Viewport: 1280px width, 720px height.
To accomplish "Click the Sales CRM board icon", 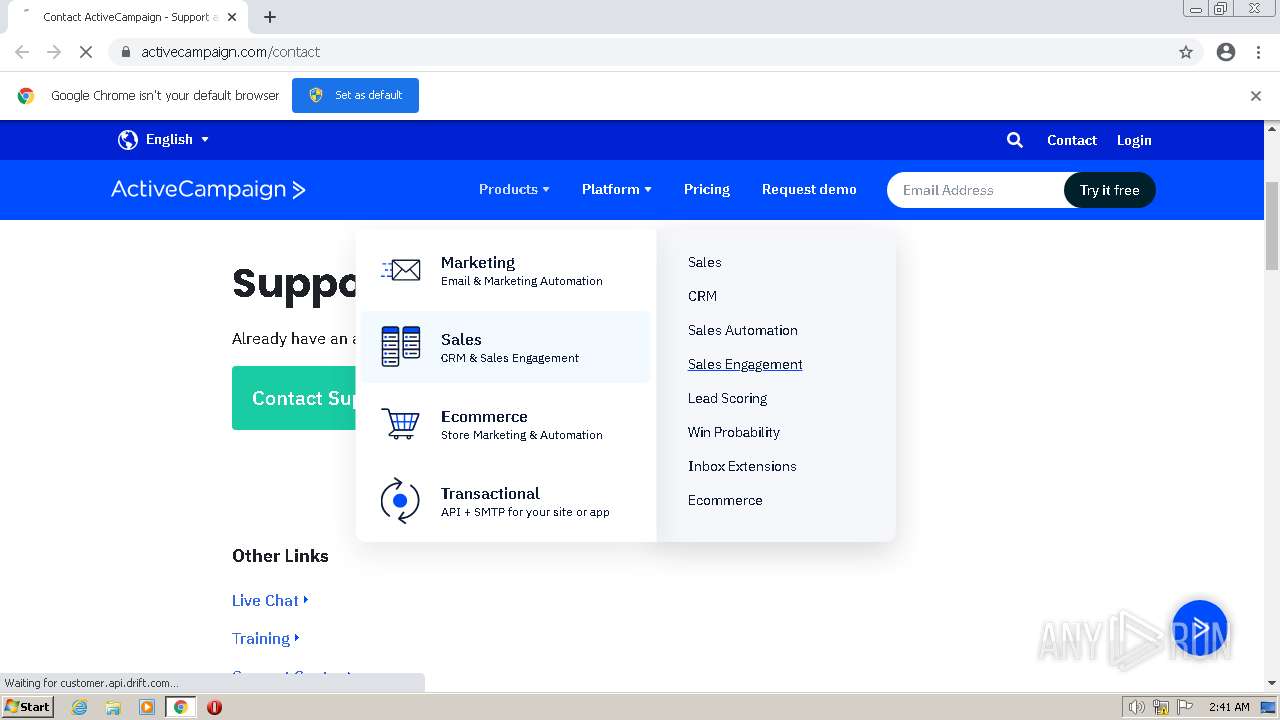I will (400, 346).
